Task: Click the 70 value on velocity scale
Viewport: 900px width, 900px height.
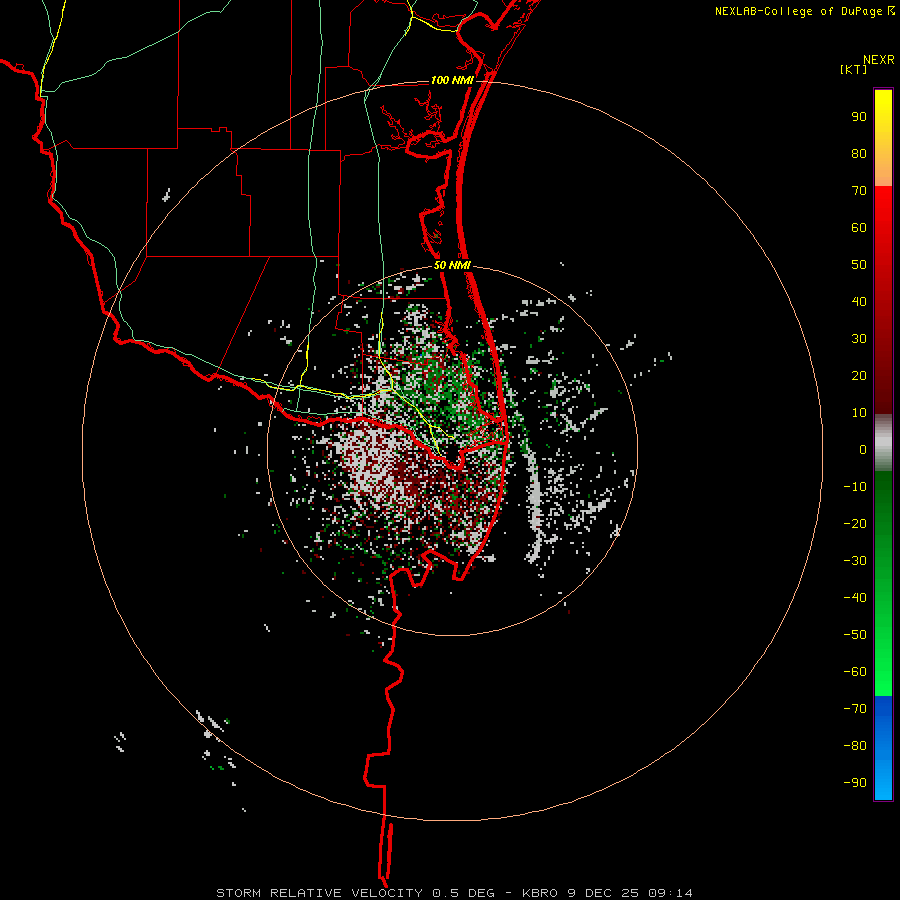Action: pos(859,191)
